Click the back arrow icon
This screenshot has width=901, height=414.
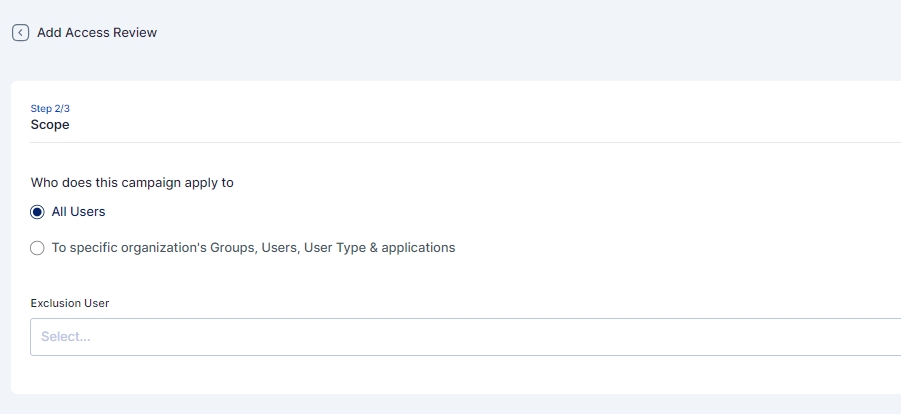pyautogui.click(x=20, y=33)
